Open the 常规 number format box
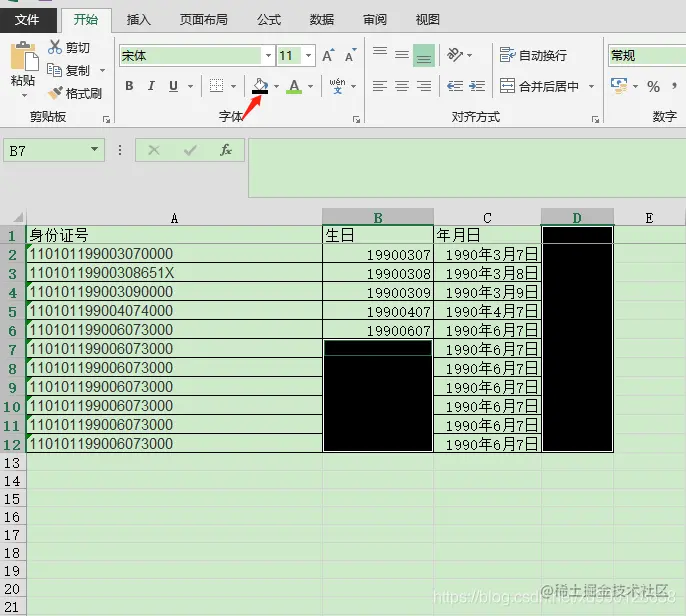The width and height of the screenshot is (686, 616). 647,56
